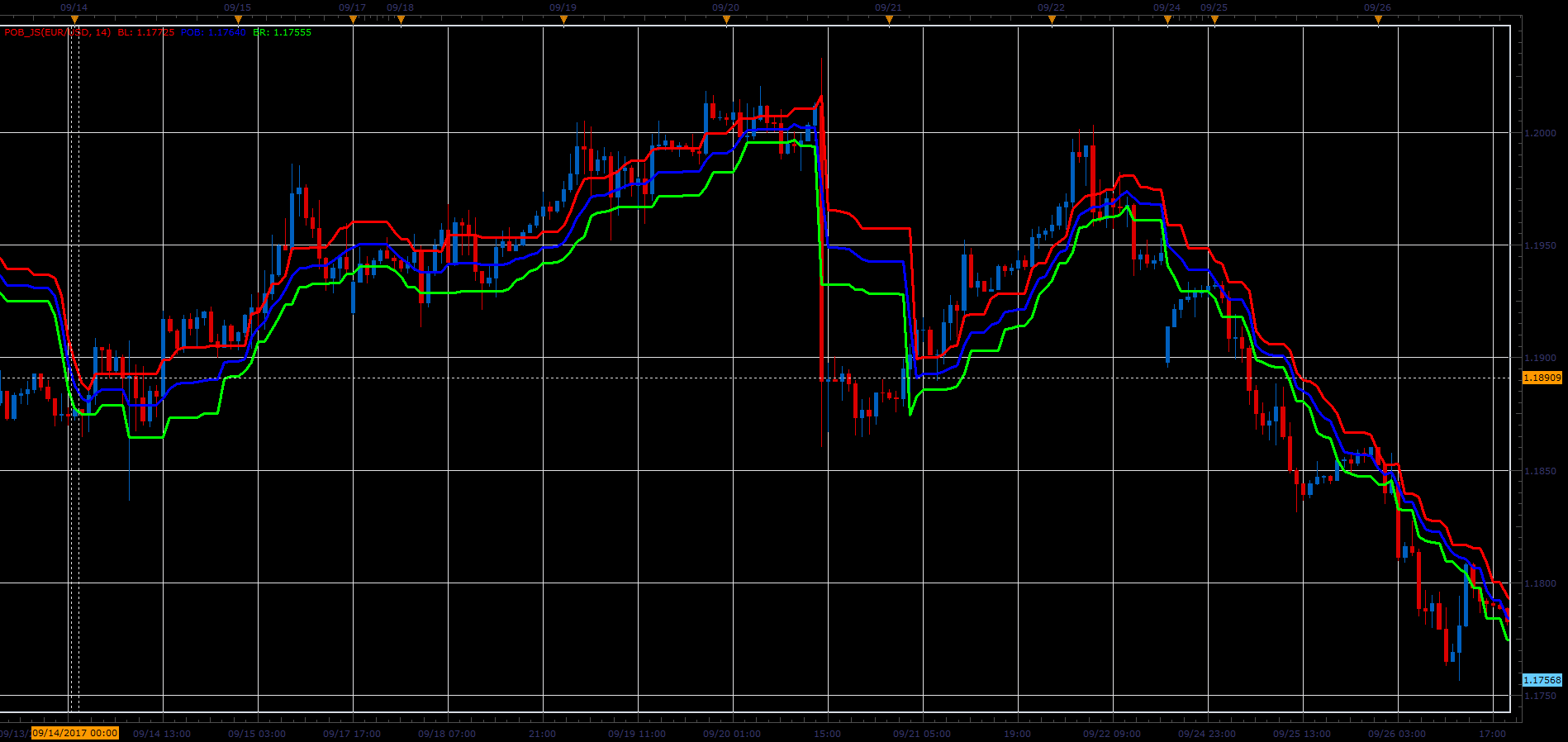
Task: Click the 09/22 day marker triangle
Action: coord(1052,19)
